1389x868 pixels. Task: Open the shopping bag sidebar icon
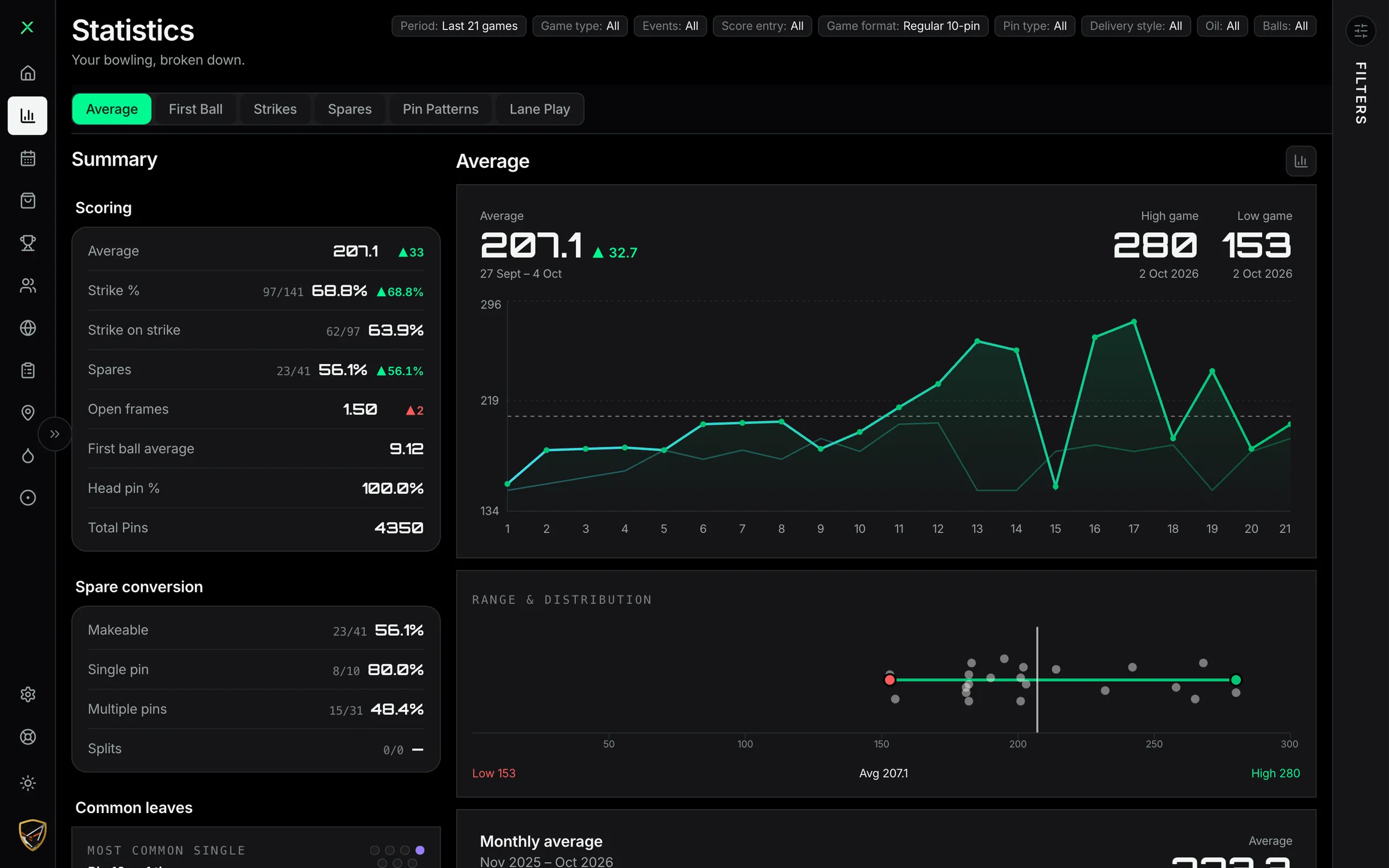click(28, 201)
